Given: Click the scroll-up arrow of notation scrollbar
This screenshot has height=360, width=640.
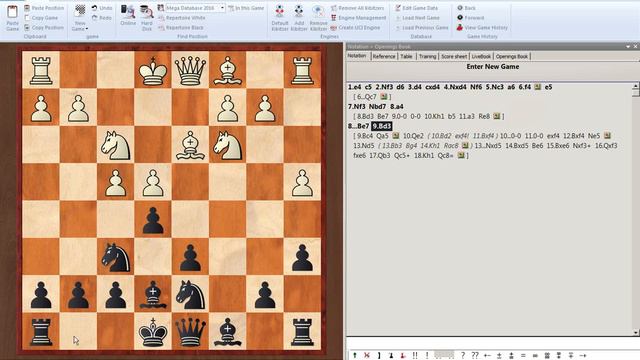Looking at the screenshot, I should click(x=636, y=86).
